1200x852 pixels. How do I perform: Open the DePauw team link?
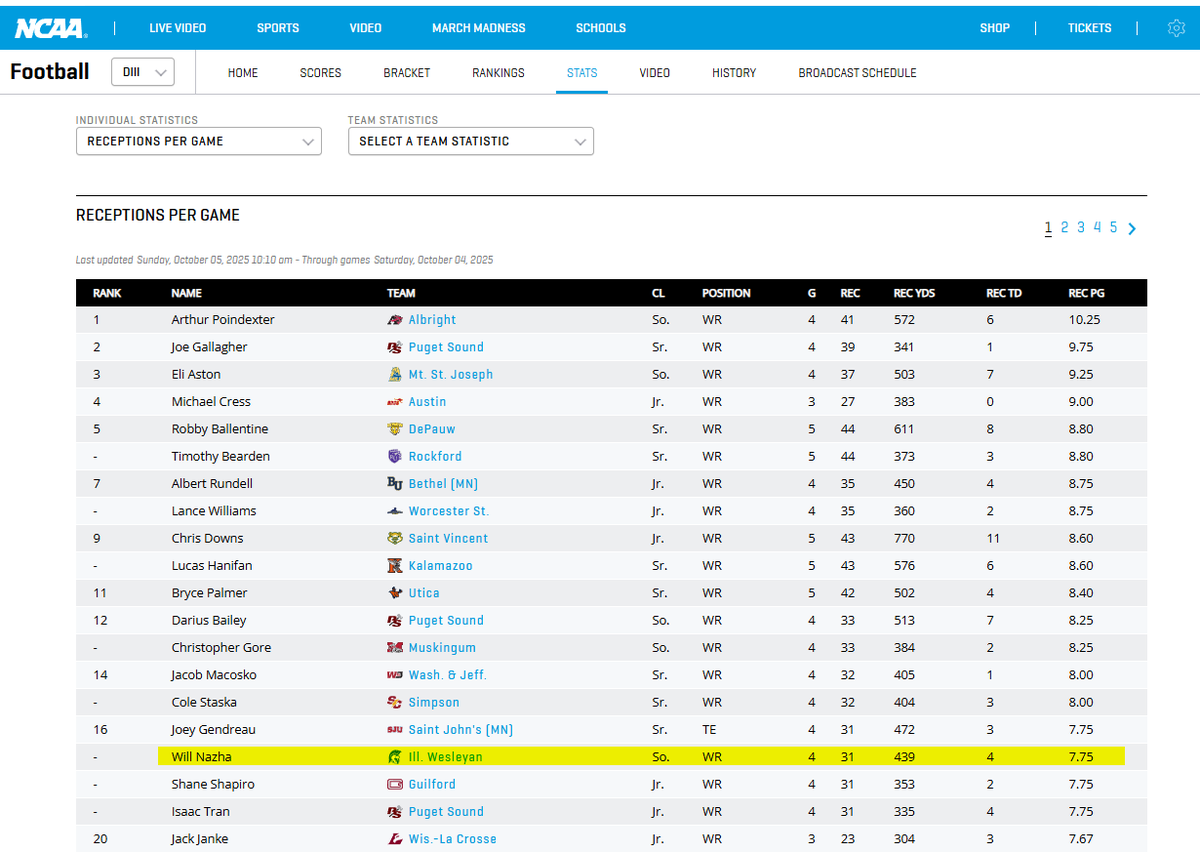point(432,429)
